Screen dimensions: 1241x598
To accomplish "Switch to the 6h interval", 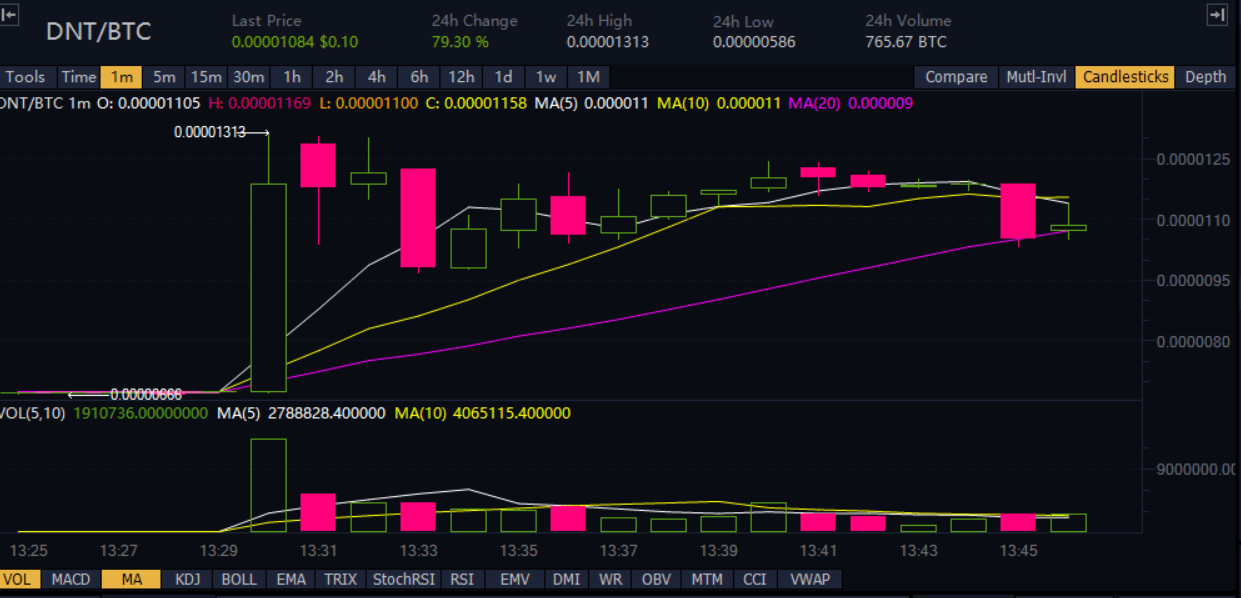I will pyautogui.click(x=418, y=77).
